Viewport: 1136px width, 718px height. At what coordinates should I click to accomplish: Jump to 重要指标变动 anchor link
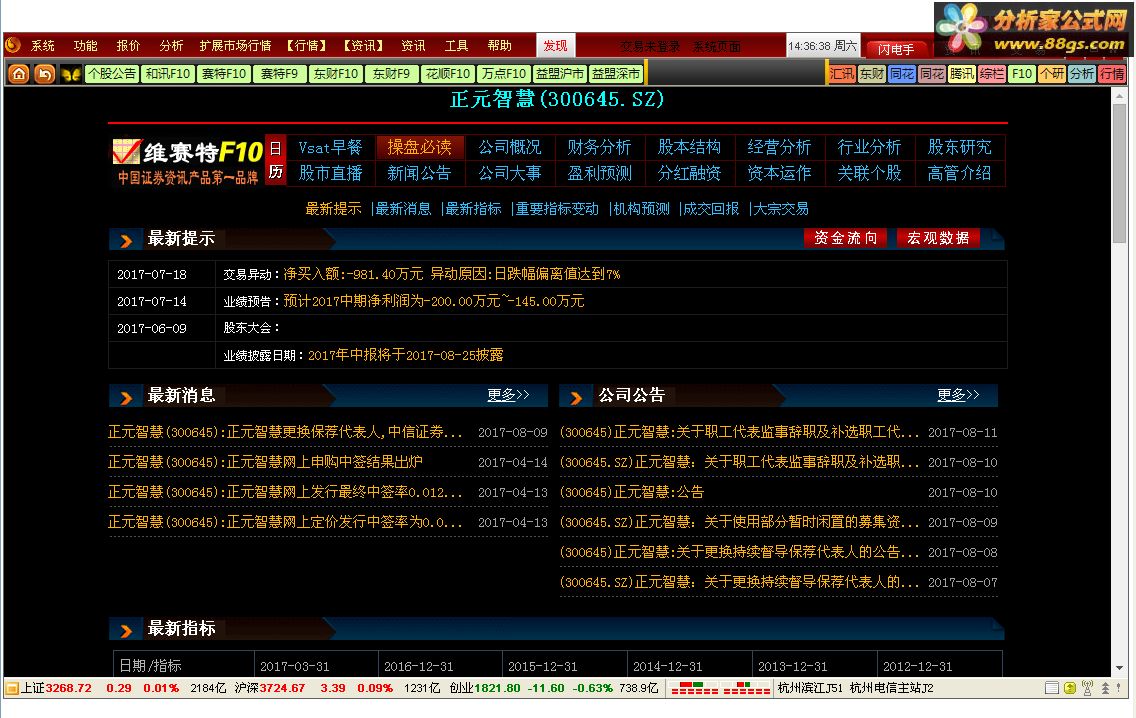(556, 209)
